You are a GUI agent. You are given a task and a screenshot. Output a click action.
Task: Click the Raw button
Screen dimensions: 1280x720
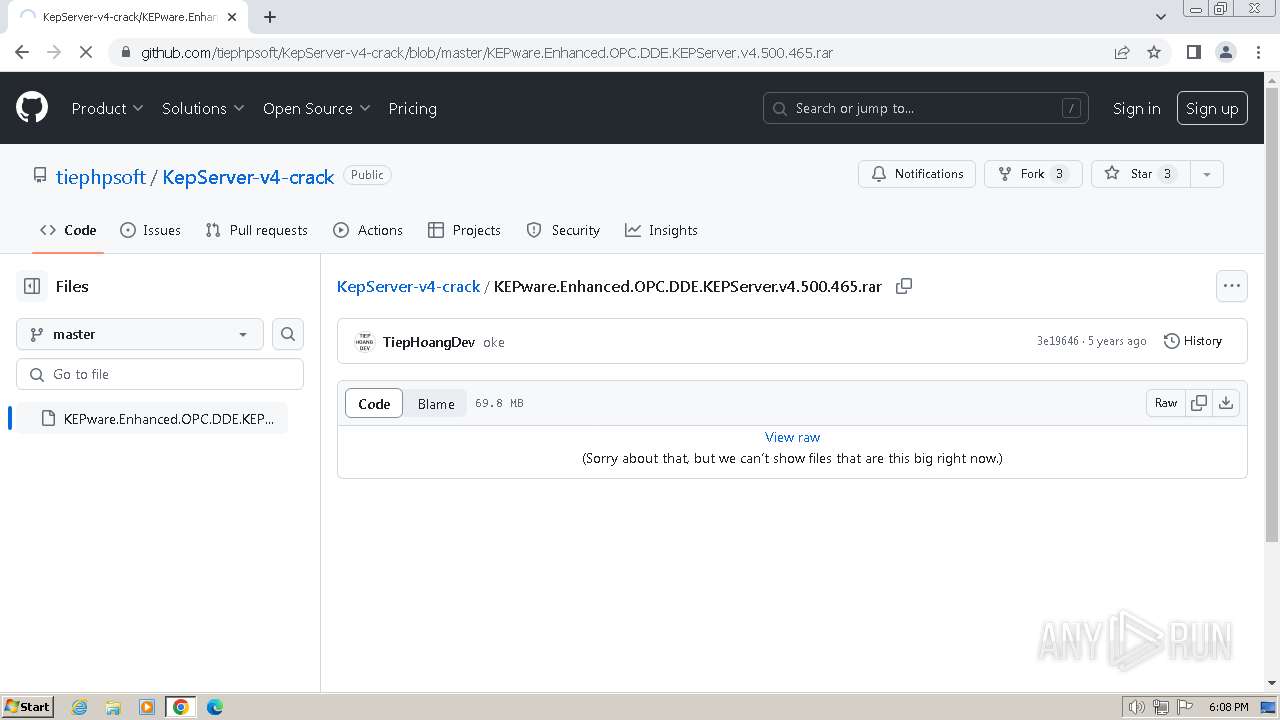1166,403
